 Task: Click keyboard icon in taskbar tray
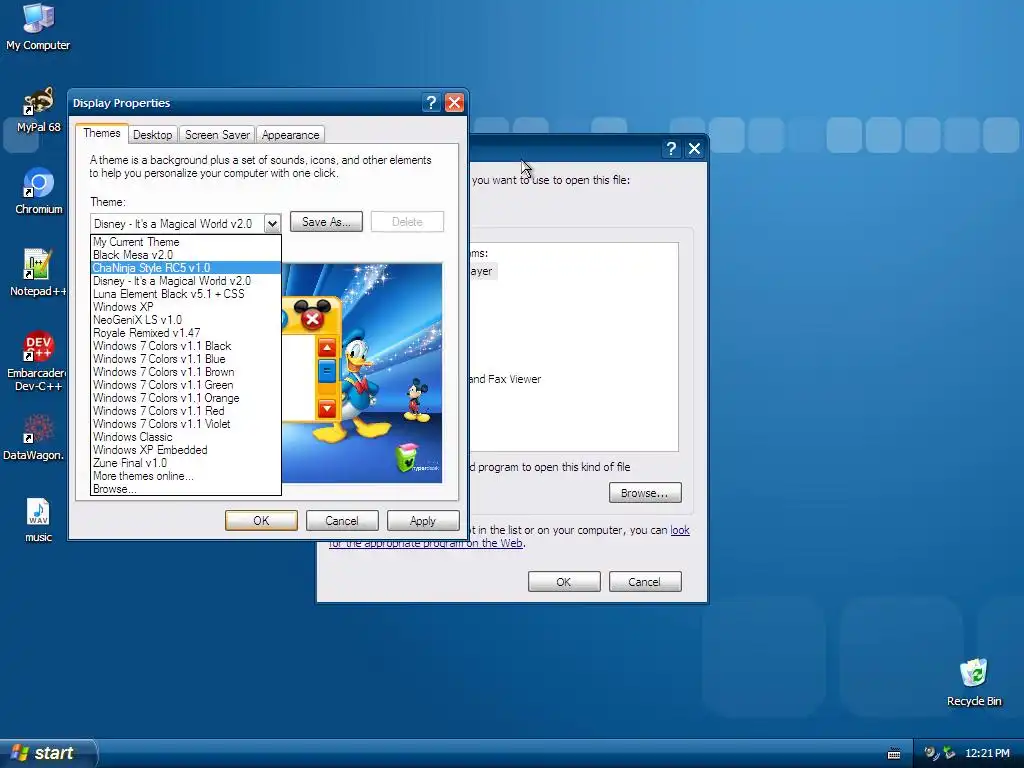894,754
